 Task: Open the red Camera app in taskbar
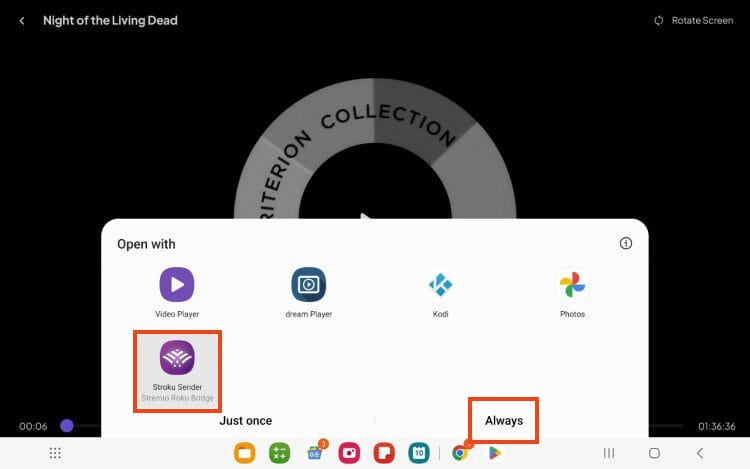click(x=349, y=453)
